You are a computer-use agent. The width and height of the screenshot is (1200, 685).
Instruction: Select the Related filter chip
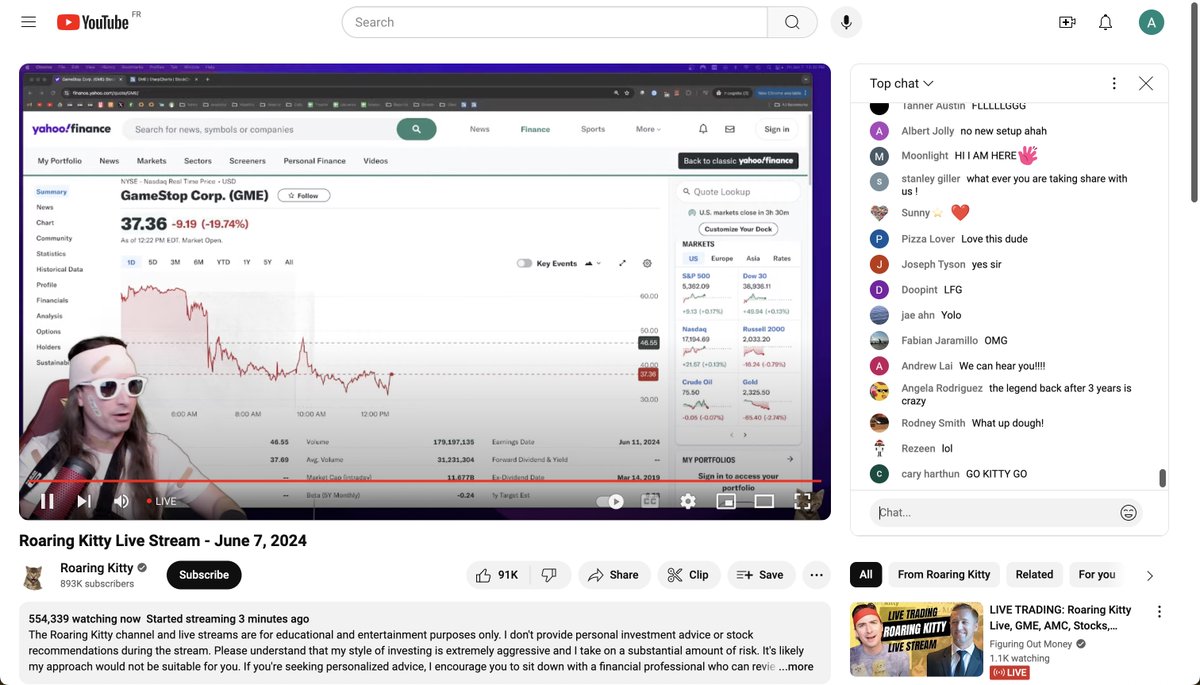point(1034,575)
